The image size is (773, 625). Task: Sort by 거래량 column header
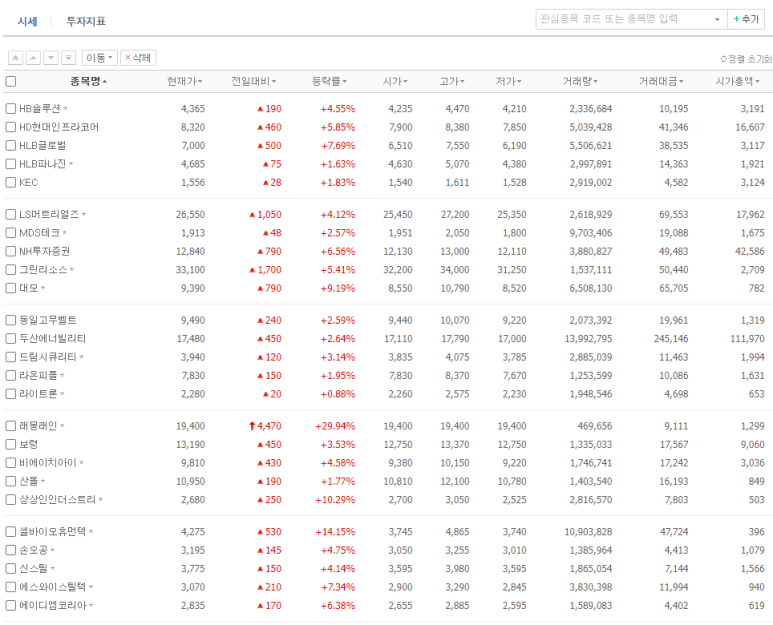(580, 81)
